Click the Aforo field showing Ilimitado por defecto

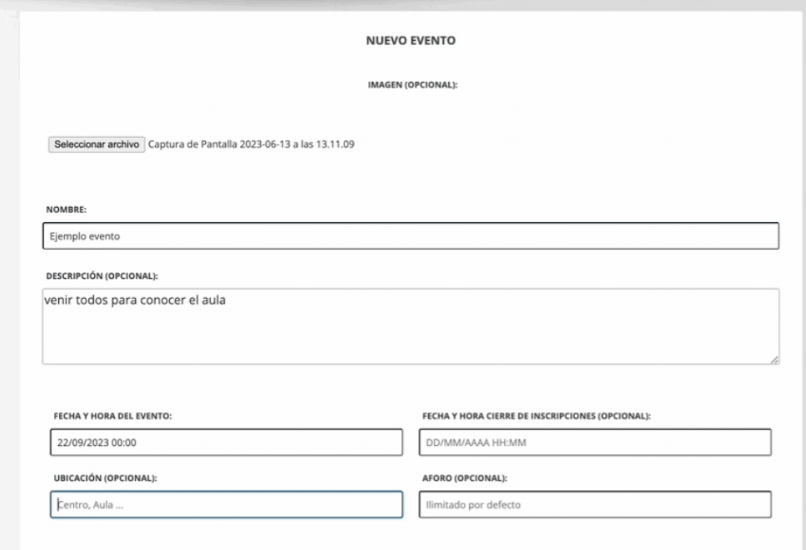[594, 504]
